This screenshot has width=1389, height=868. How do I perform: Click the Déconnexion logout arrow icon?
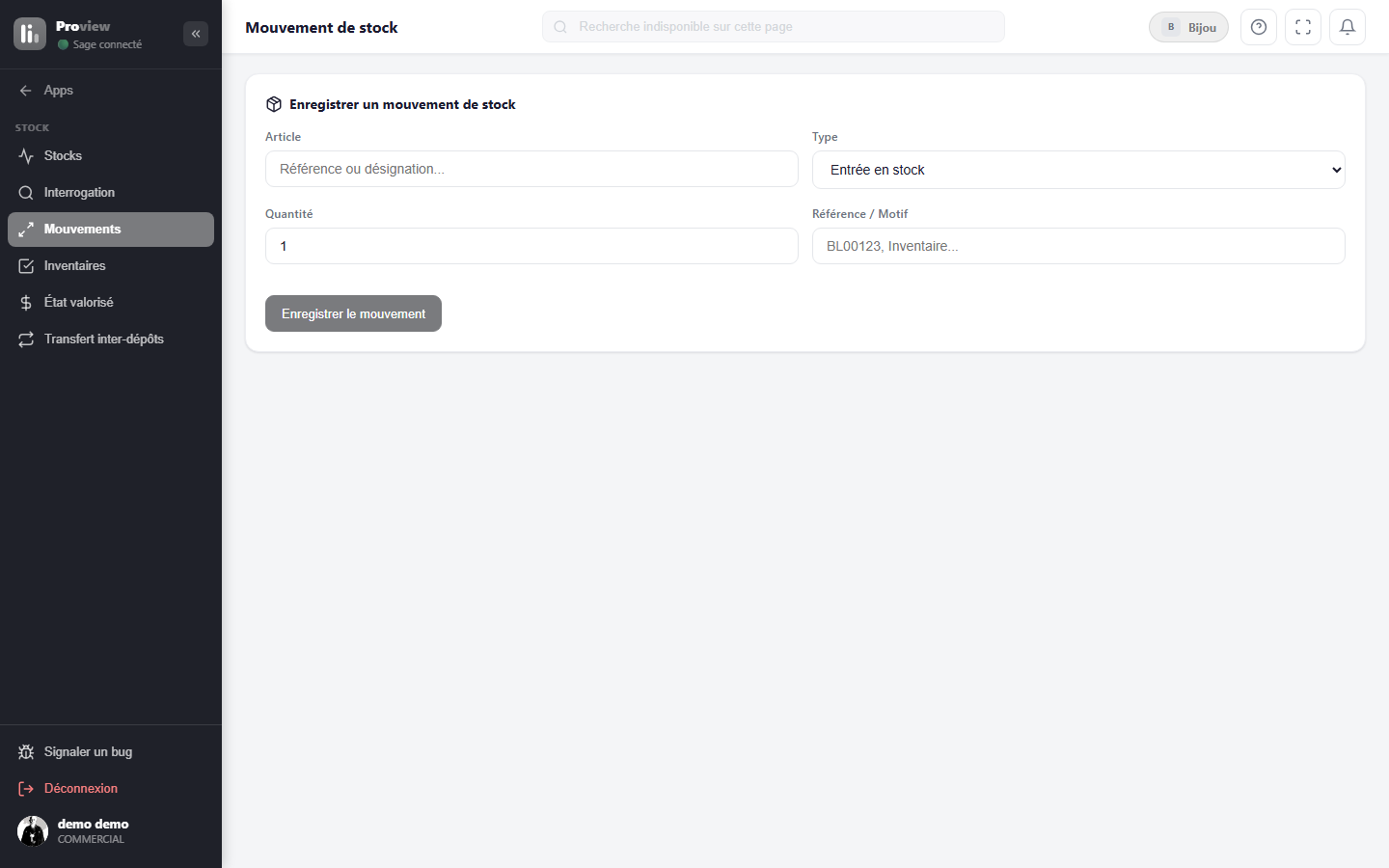point(26,789)
